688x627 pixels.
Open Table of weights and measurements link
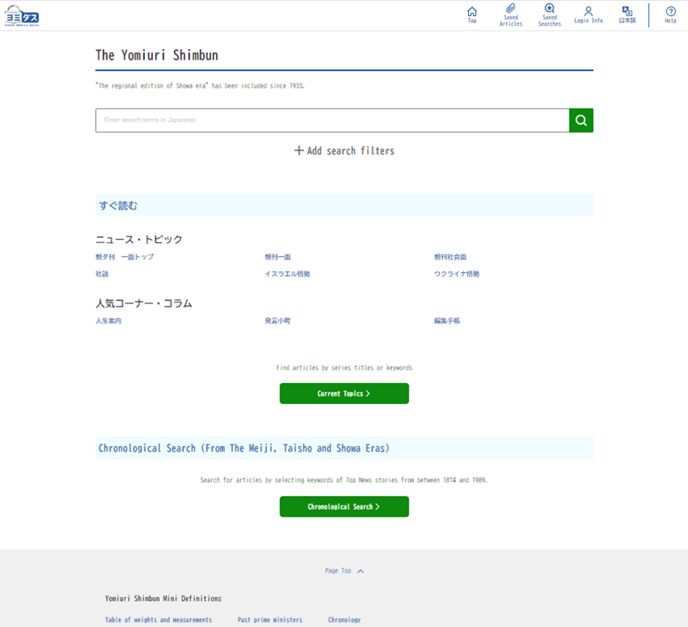pyautogui.click(x=158, y=620)
